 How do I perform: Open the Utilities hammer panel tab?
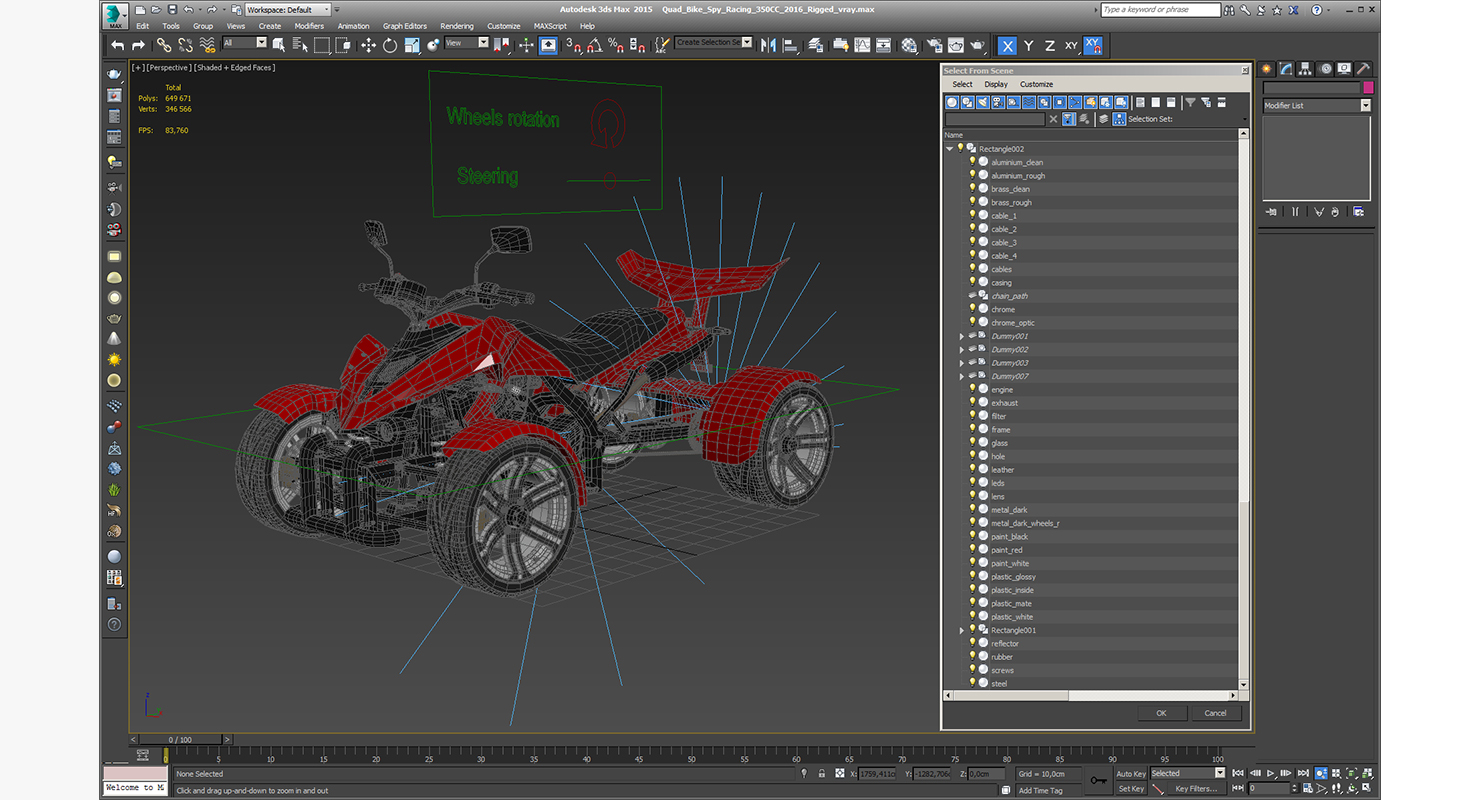coord(1364,69)
